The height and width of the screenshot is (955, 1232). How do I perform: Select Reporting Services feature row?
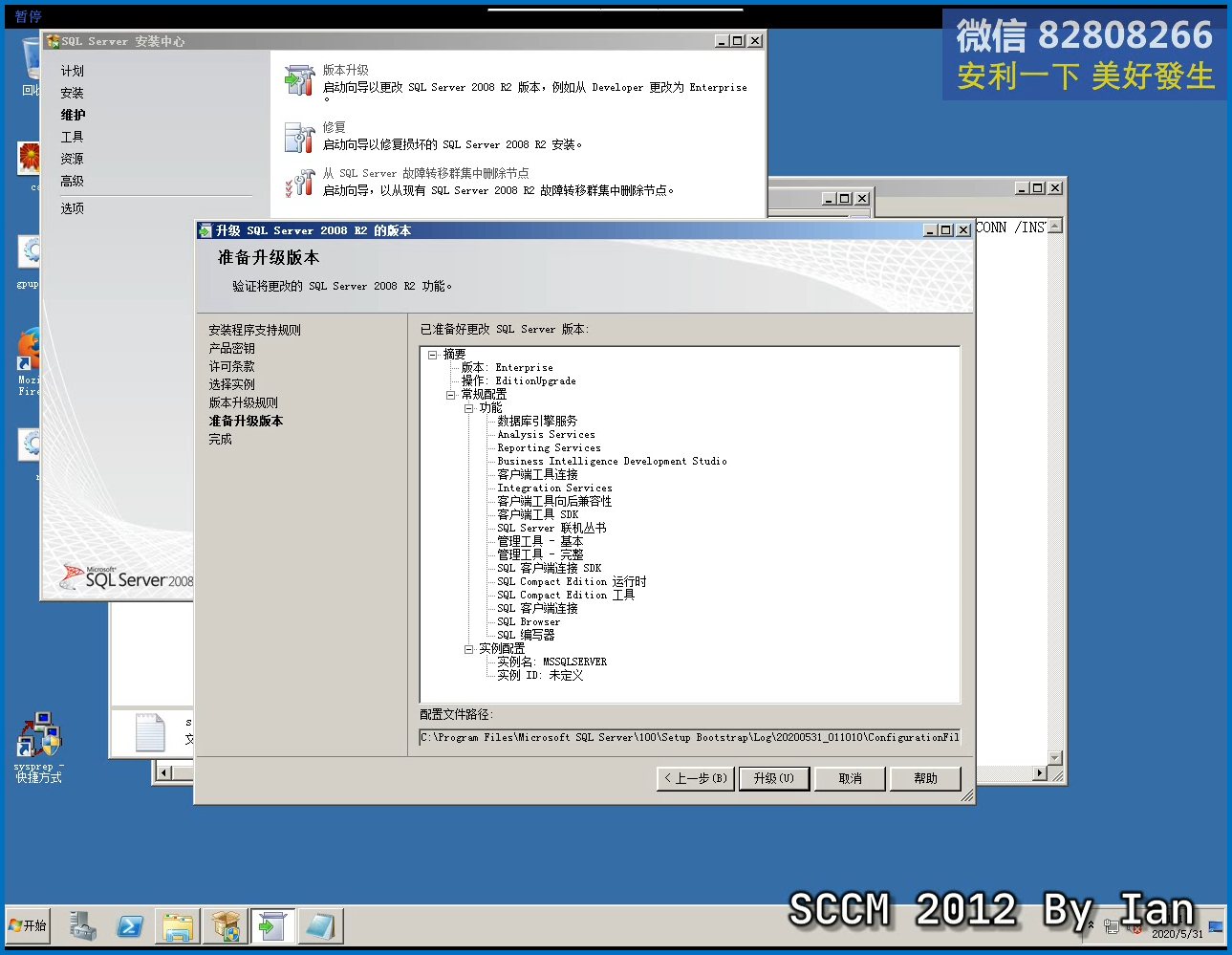[x=549, y=447]
